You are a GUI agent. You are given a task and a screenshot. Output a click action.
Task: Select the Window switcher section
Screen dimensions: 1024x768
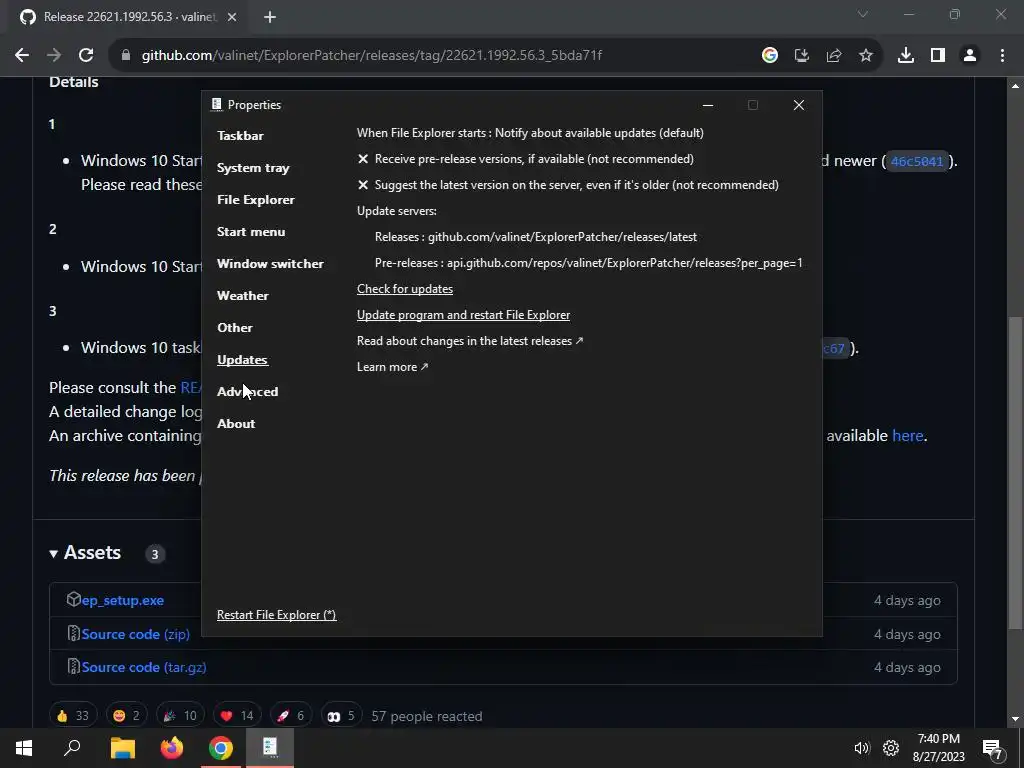(270, 264)
